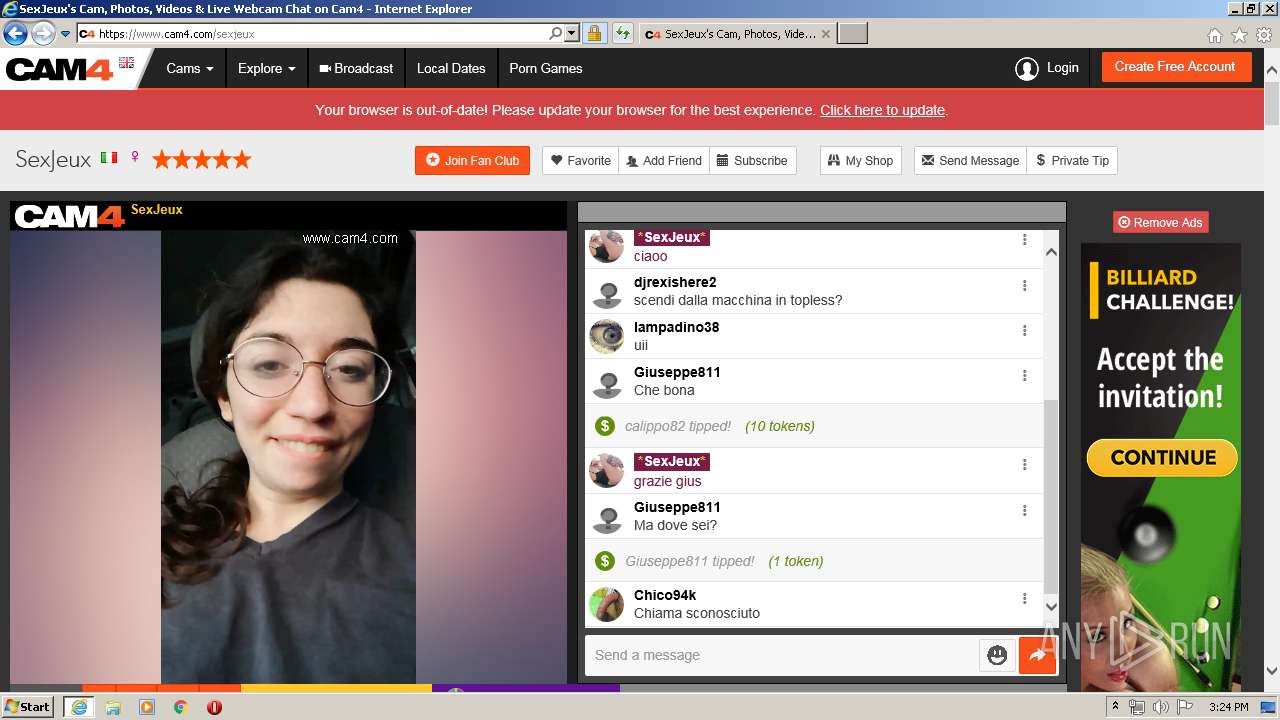Open Chrome from the taskbar
Screen dimensions: 1280x720
pyautogui.click(x=180, y=707)
